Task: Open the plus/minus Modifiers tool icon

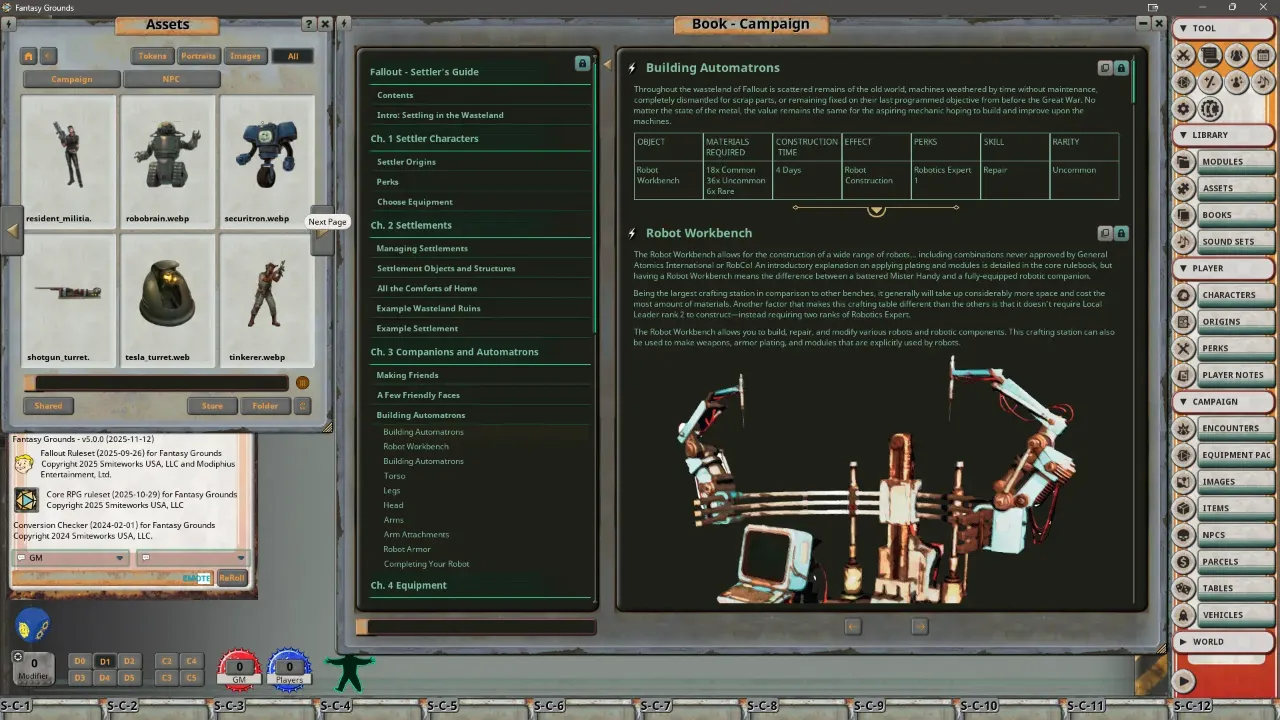Action: (1210, 82)
